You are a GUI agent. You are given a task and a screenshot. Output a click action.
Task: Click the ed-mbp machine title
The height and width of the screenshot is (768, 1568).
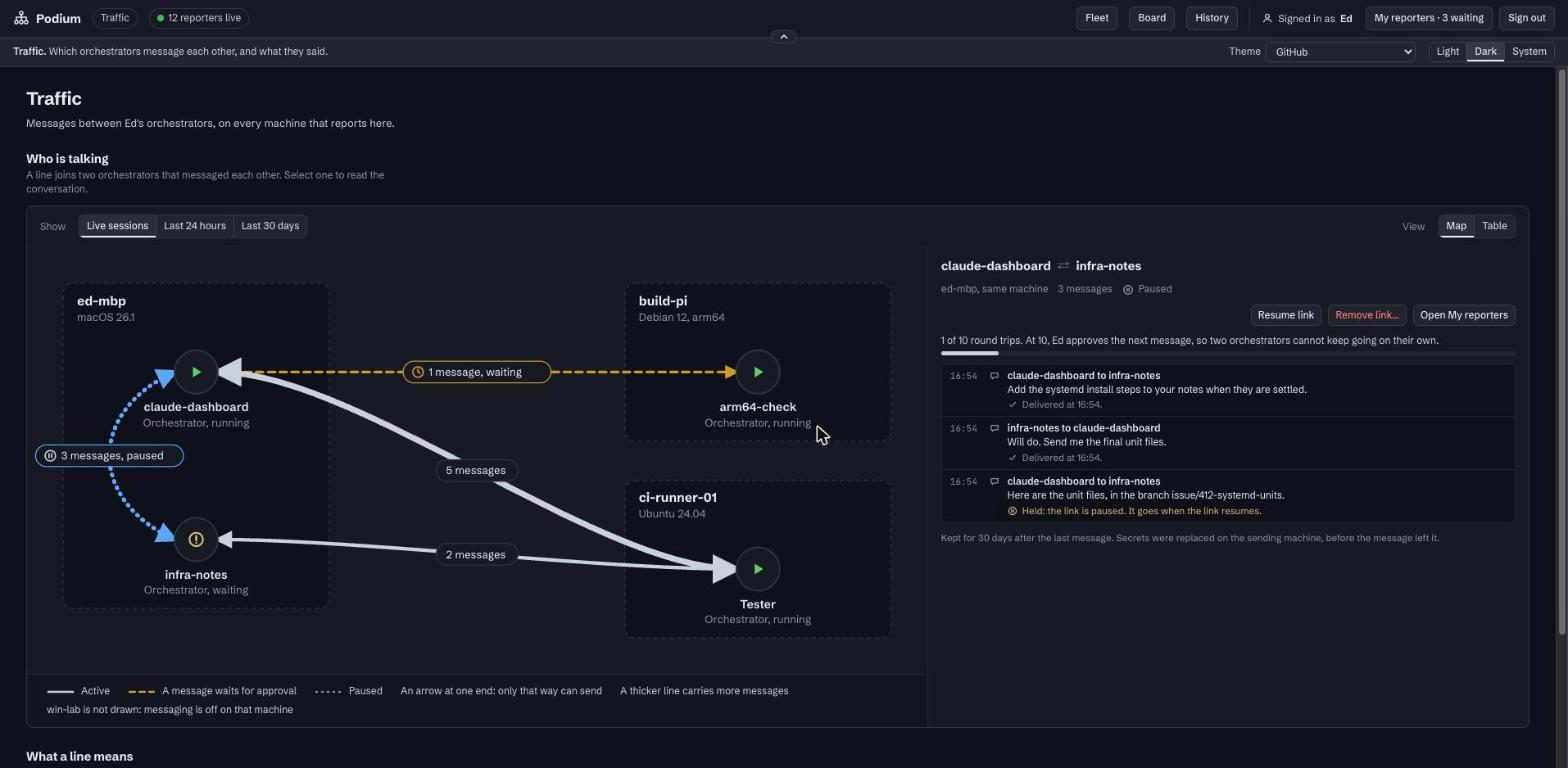click(x=101, y=301)
